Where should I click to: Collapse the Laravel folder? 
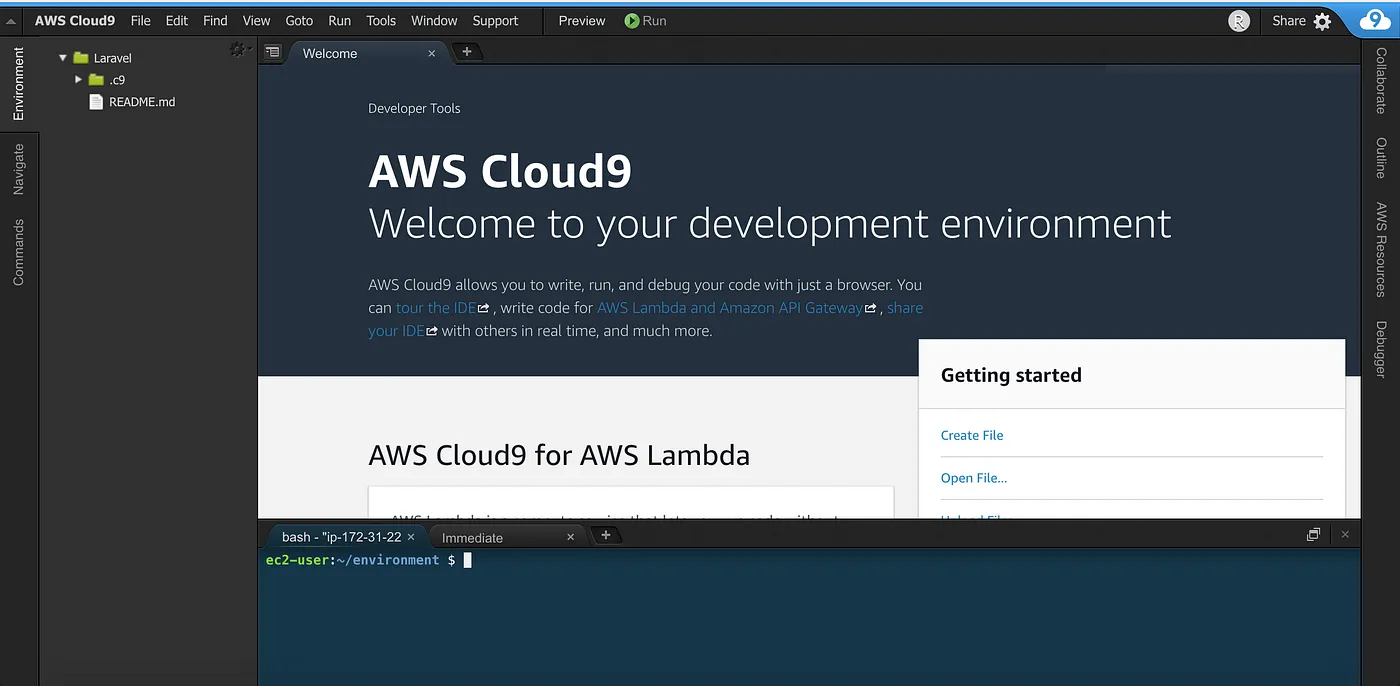(63, 58)
